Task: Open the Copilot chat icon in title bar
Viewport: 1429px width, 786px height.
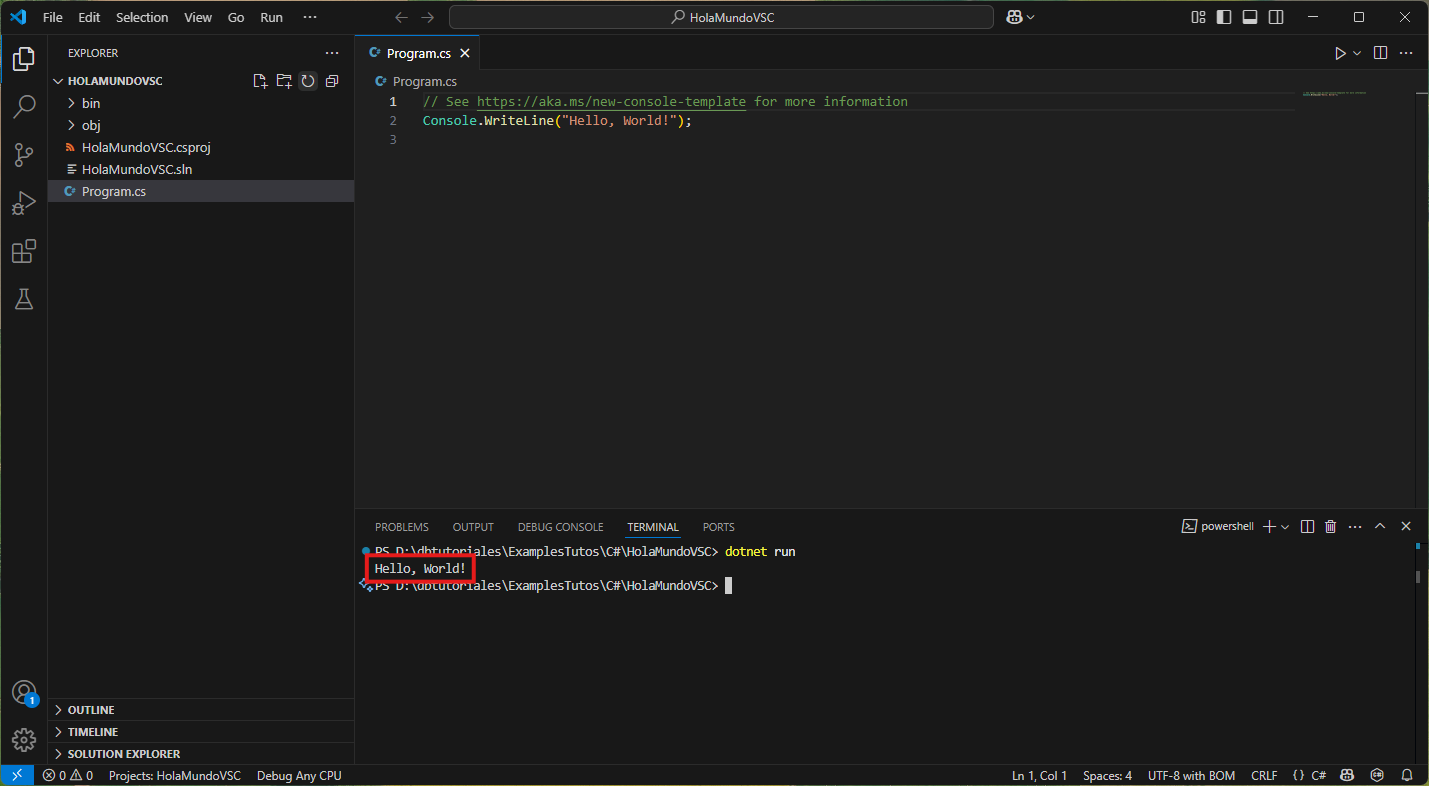Action: 1013,17
